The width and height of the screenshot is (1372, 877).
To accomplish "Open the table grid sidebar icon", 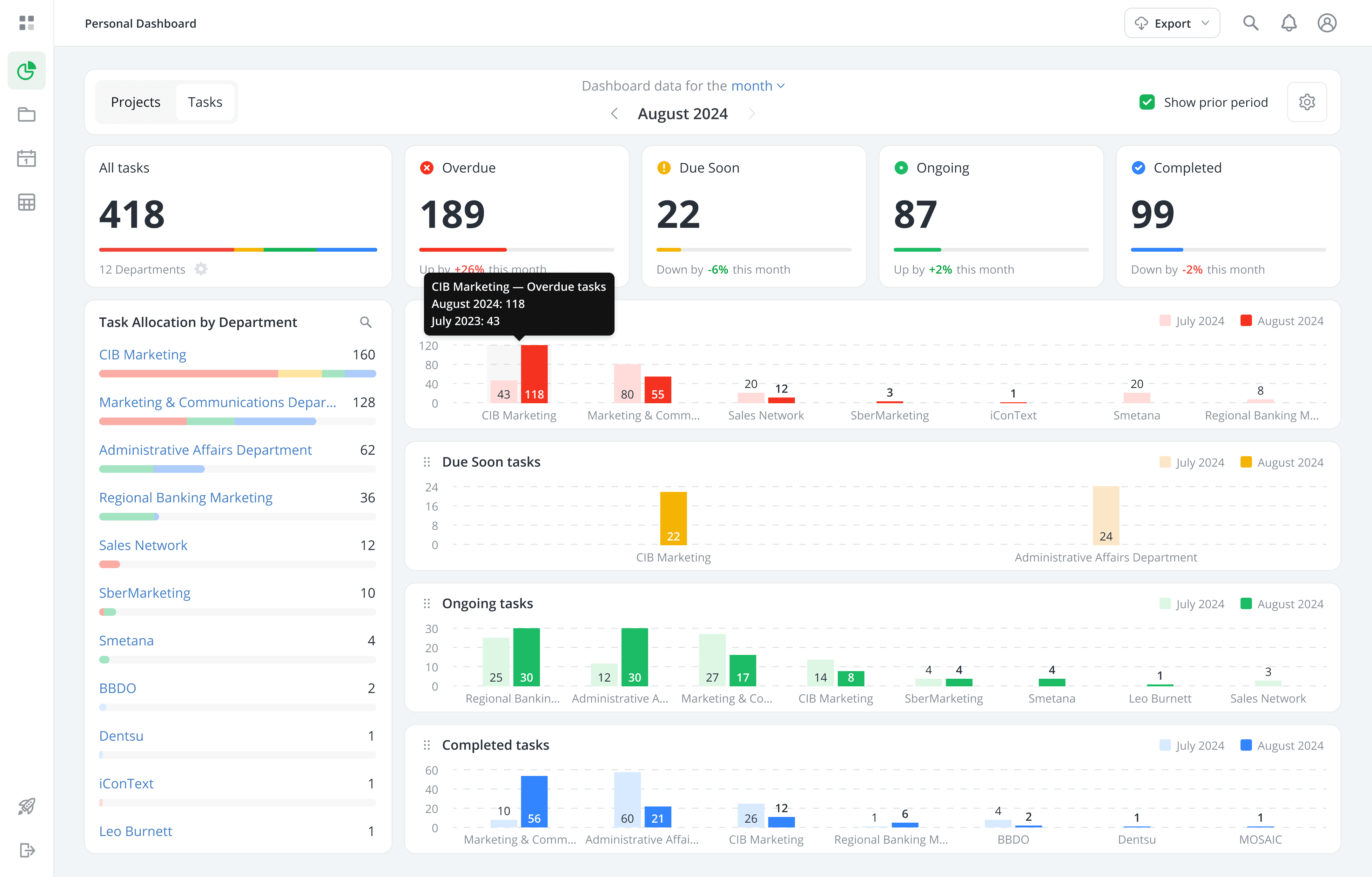I will 26,202.
